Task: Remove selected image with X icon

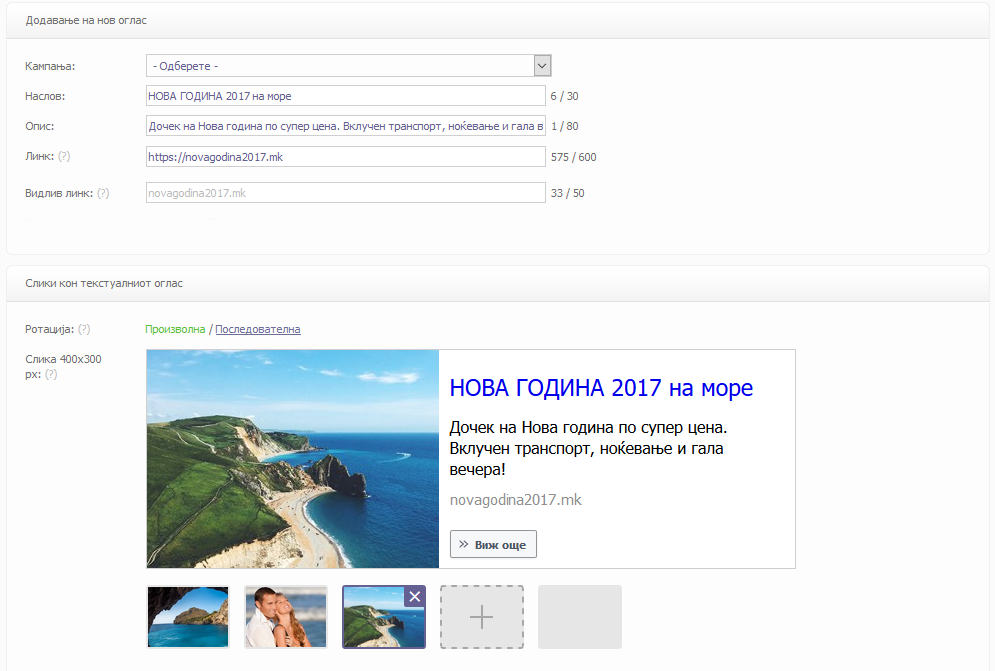Action: [x=414, y=597]
